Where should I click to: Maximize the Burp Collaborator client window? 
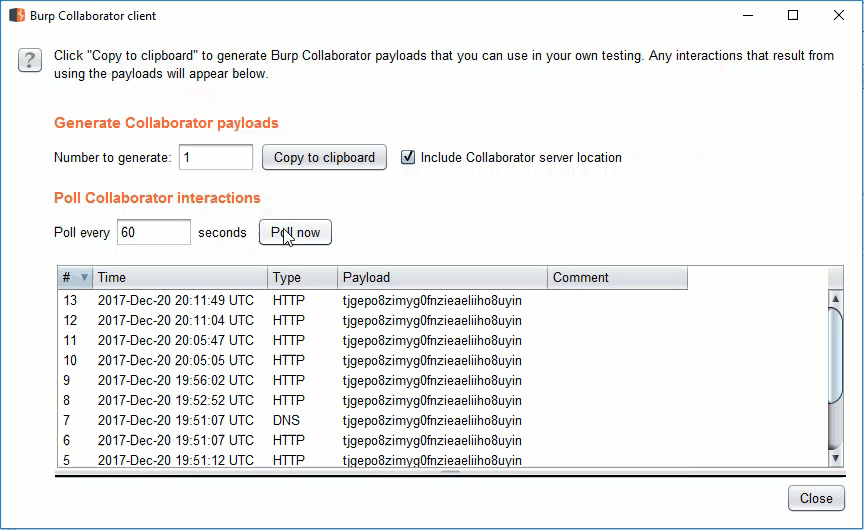pos(793,15)
